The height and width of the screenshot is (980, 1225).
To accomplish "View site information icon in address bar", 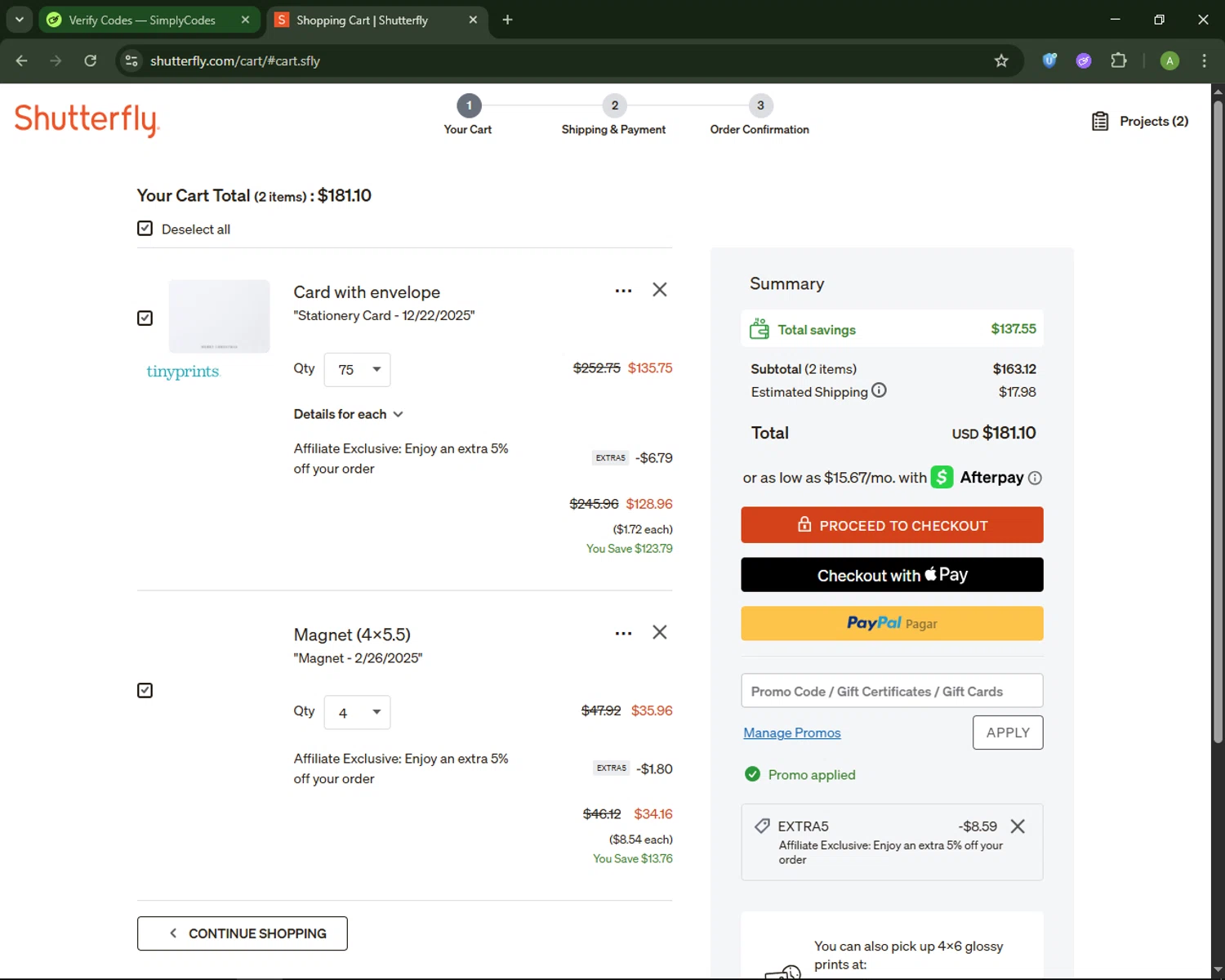I will (131, 60).
